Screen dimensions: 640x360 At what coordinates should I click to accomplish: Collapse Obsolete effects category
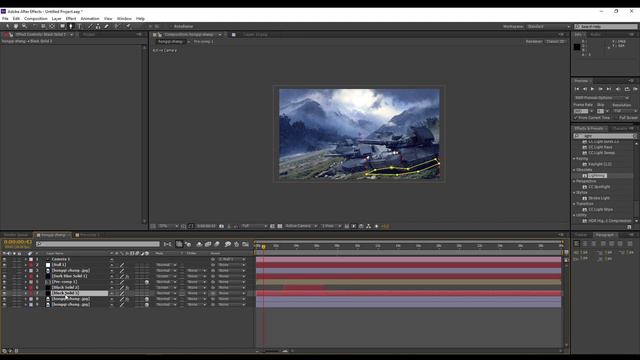click(574, 170)
